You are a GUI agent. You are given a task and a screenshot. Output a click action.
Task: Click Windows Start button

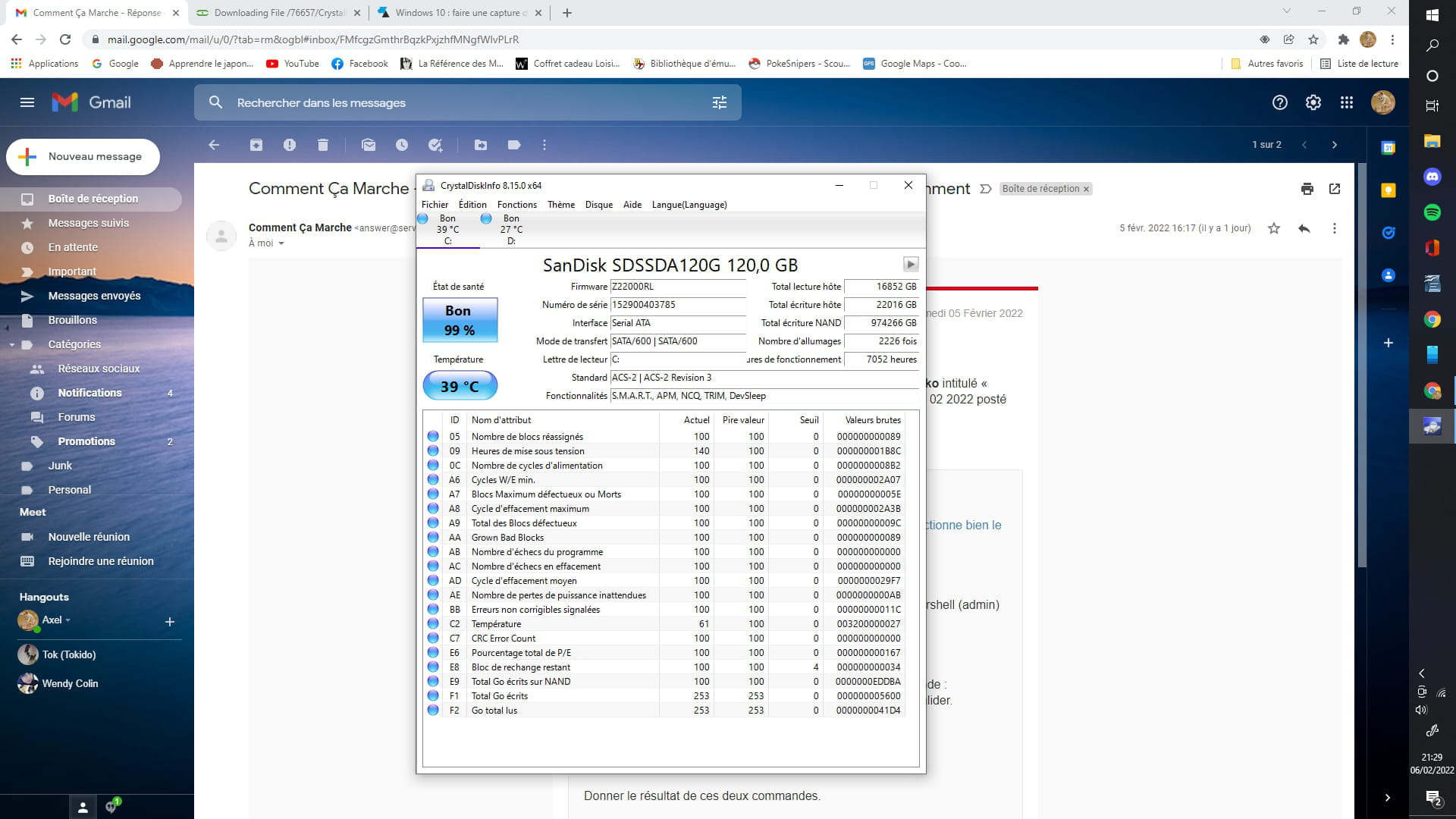pyautogui.click(x=1432, y=15)
